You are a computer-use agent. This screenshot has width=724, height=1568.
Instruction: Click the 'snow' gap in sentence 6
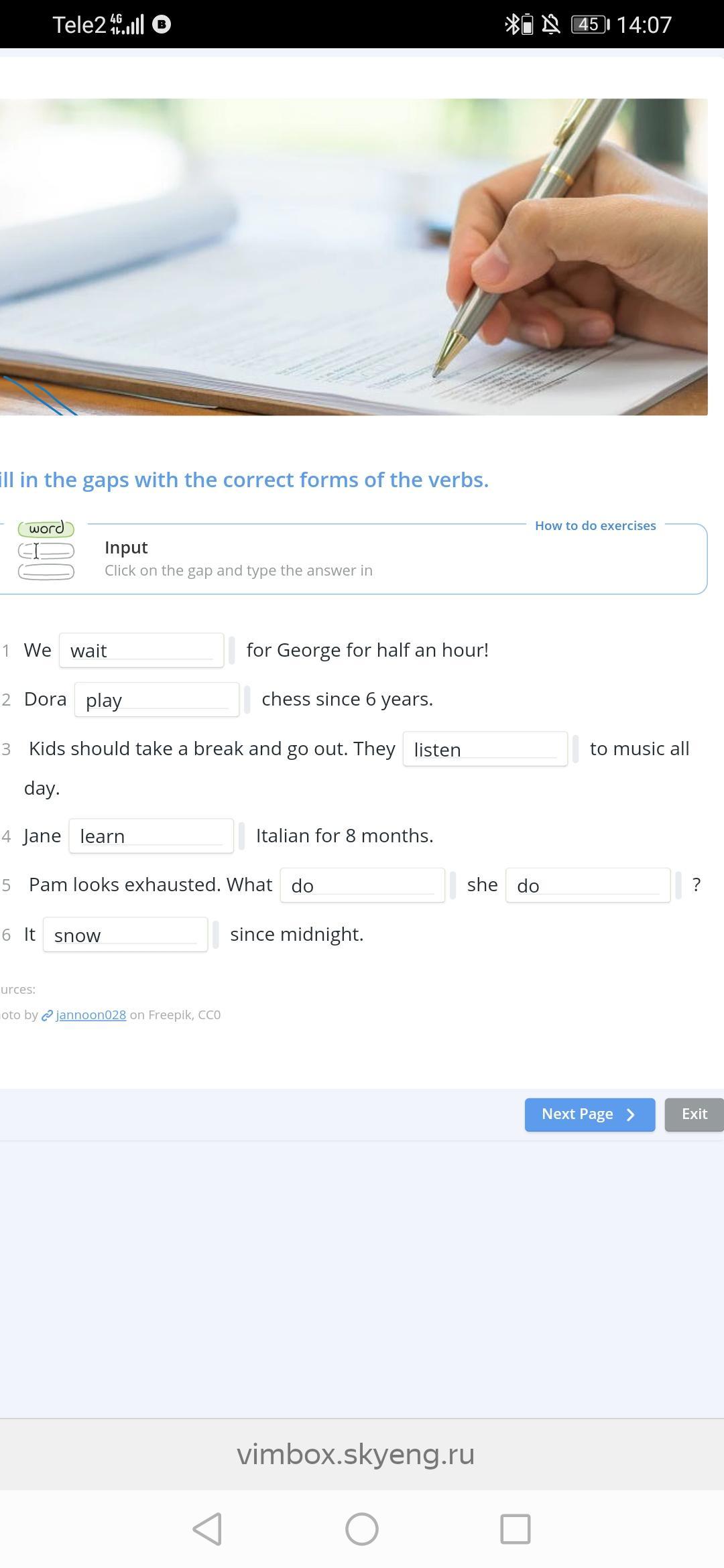coord(125,934)
